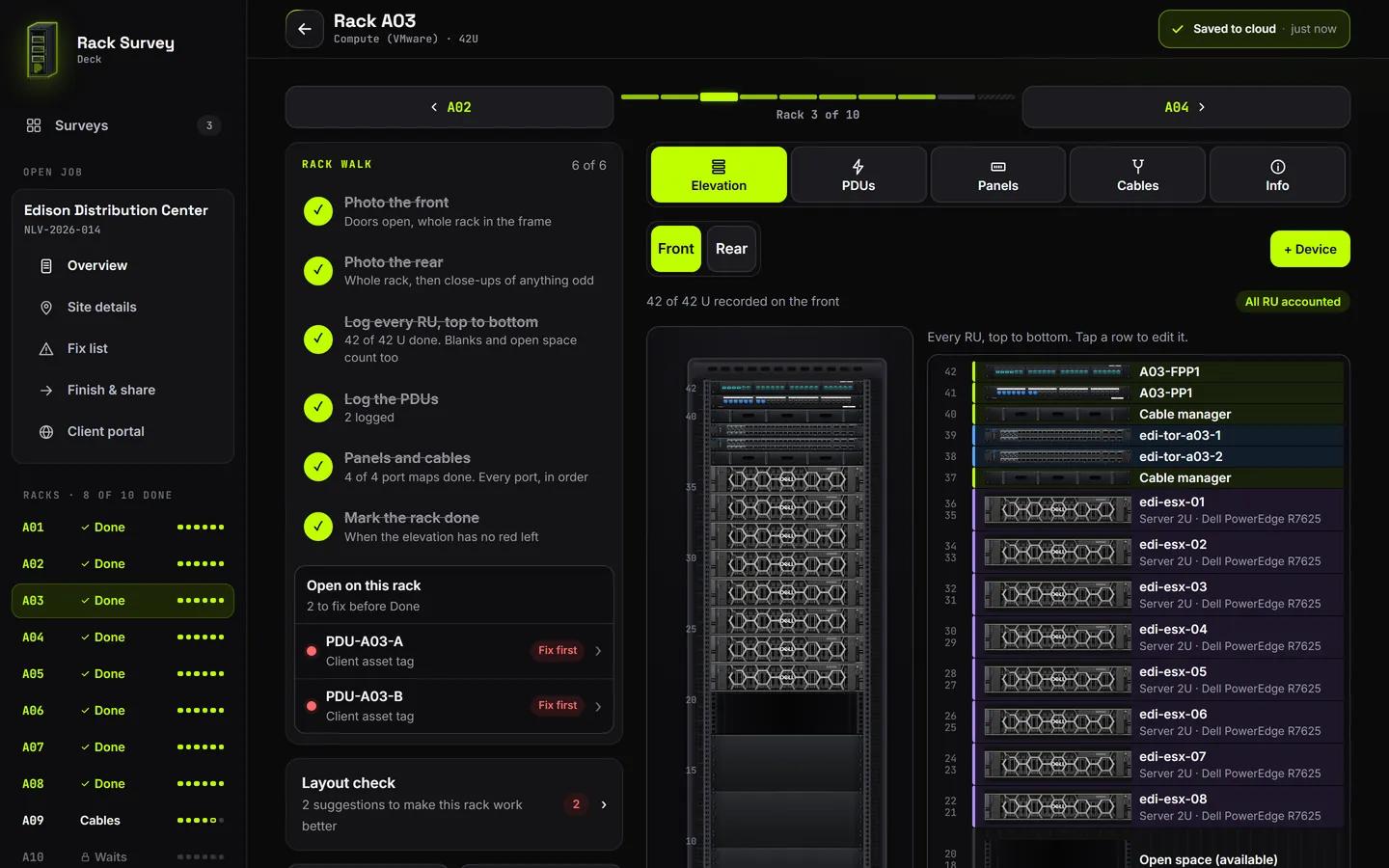Open the edi-tor-a03-1 row in elevation list
Viewport: 1389px width, 868px height.
(x=1157, y=436)
